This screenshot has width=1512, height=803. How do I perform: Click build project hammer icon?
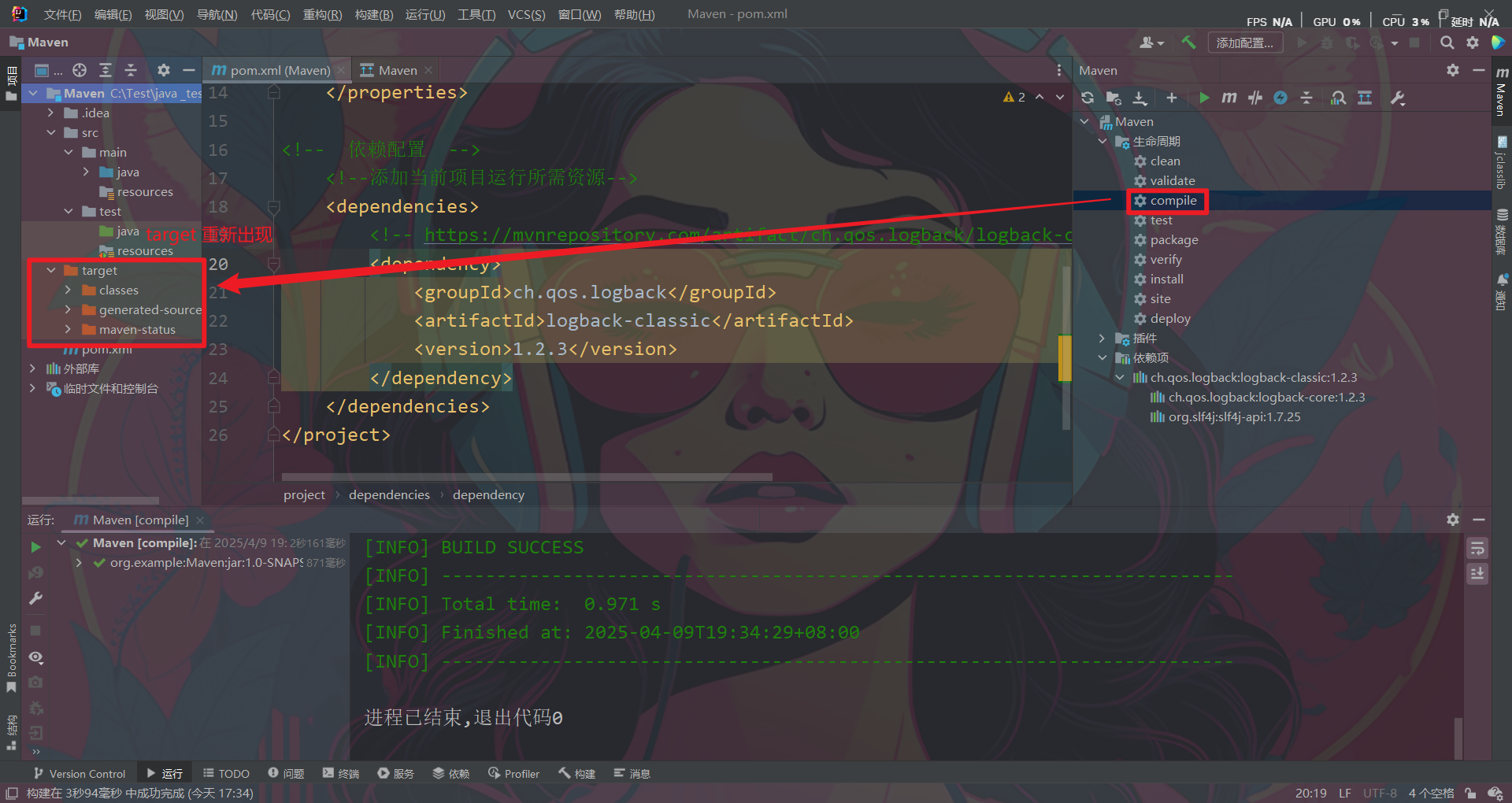tap(1188, 43)
